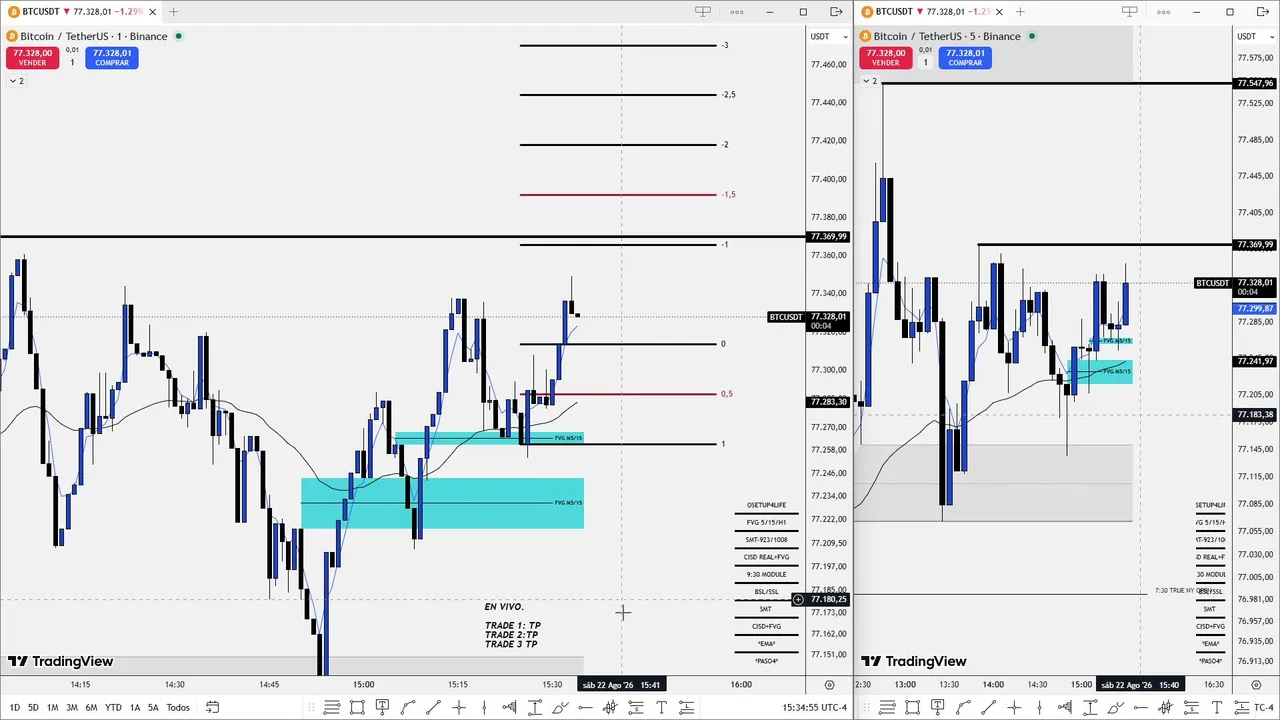This screenshot has width=1280, height=720.
Task: Select plain Text tool in left window toolbar
Action: coord(661,708)
